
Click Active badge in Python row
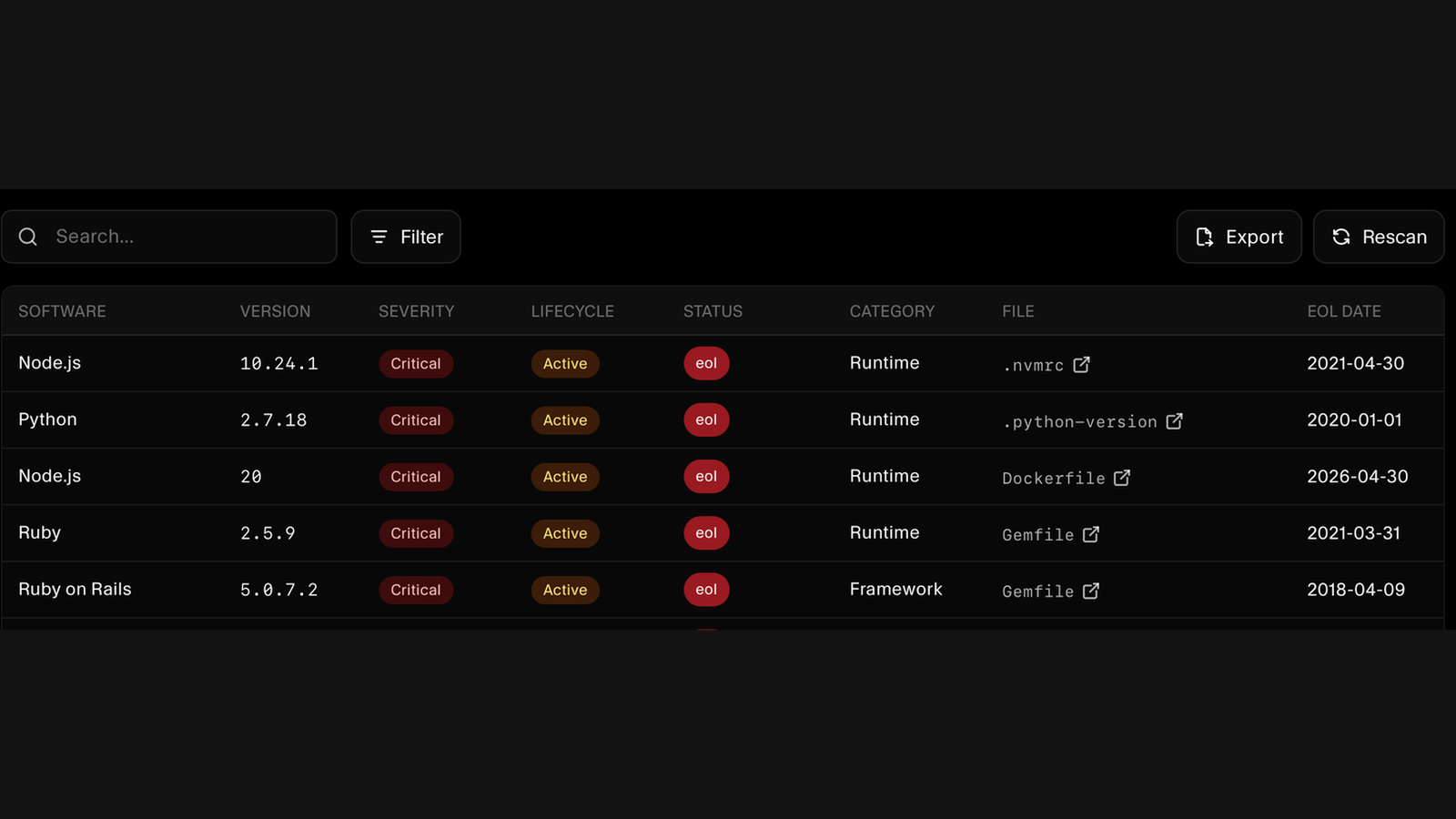[565, 420]
